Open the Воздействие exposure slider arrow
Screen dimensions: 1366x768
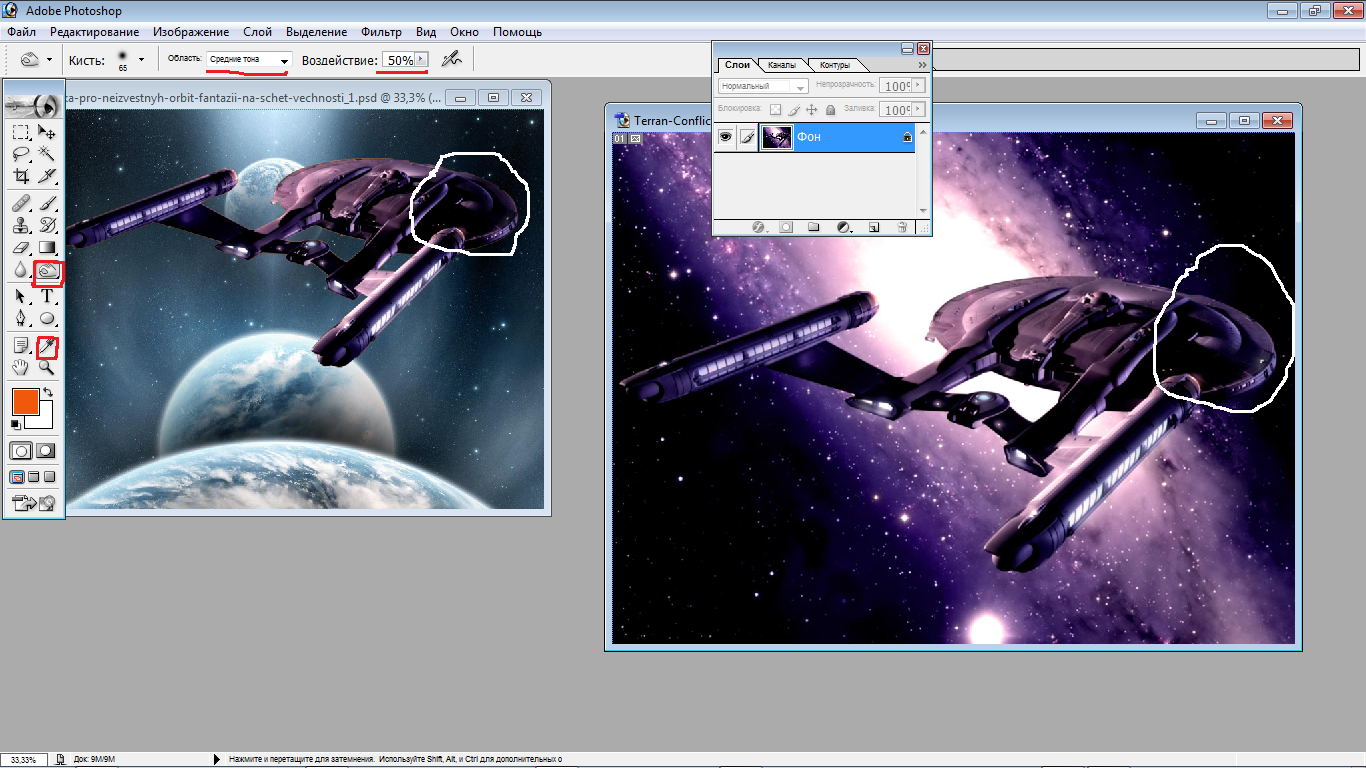pos(421,60)
